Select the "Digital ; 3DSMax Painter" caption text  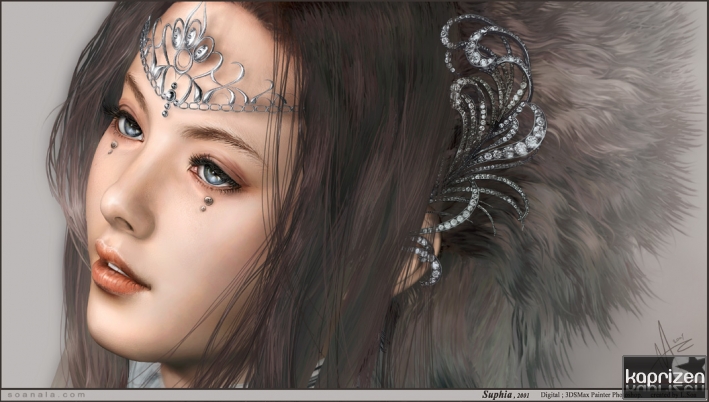(x=579, y=395)
